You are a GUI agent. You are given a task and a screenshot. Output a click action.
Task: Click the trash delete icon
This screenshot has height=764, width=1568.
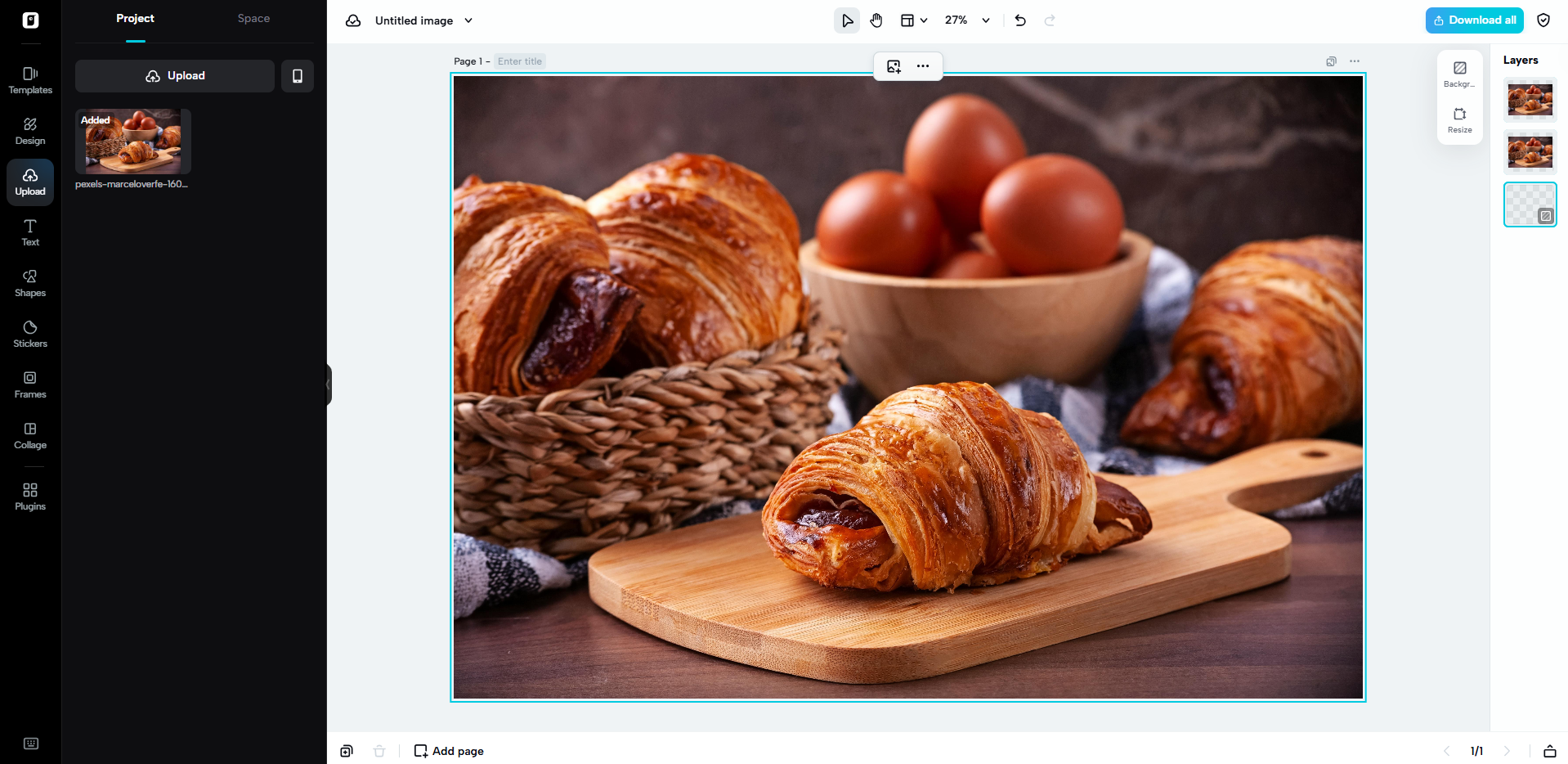pos(379,751)
